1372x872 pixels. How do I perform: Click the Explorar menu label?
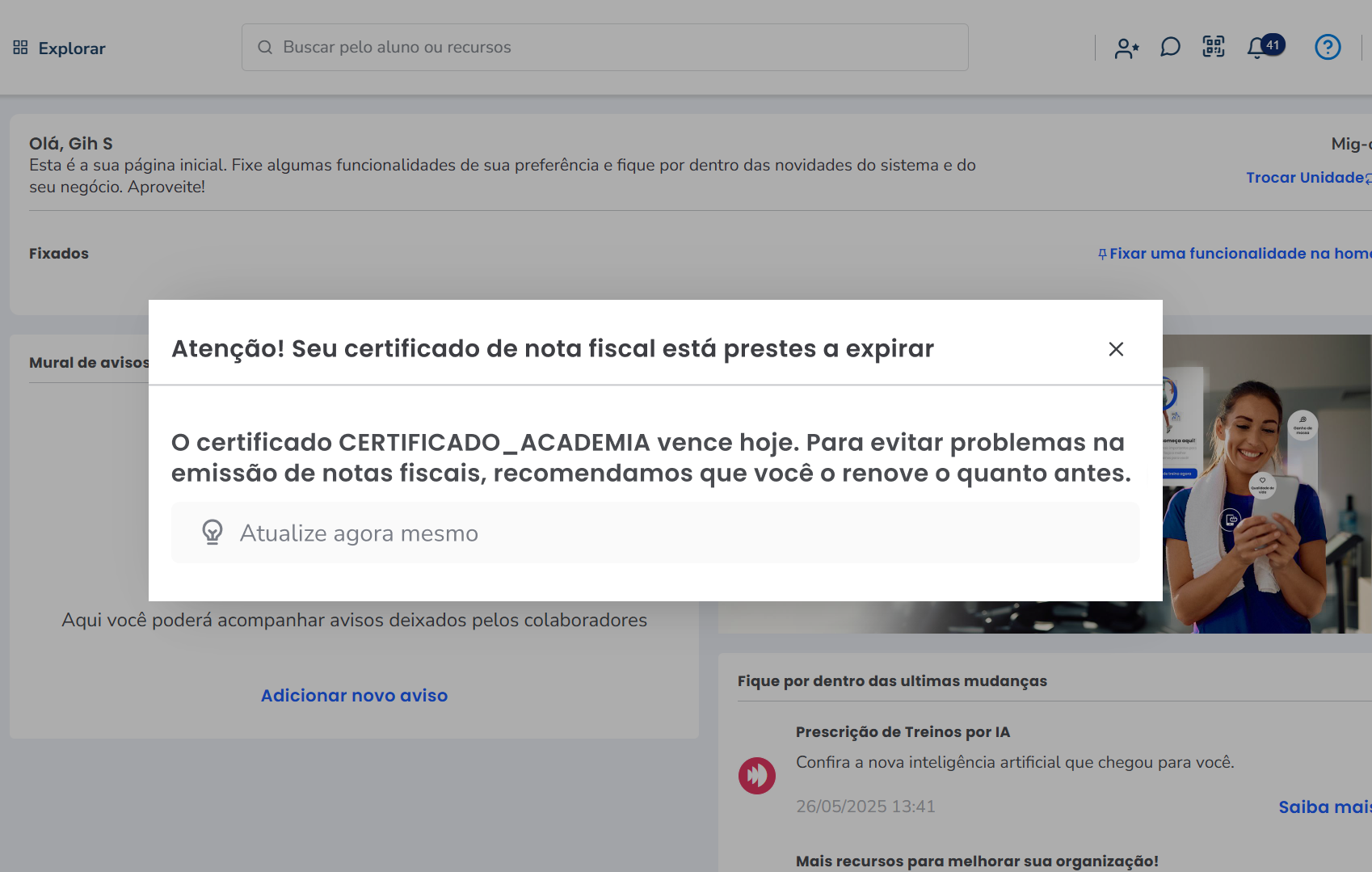[72, 48]
